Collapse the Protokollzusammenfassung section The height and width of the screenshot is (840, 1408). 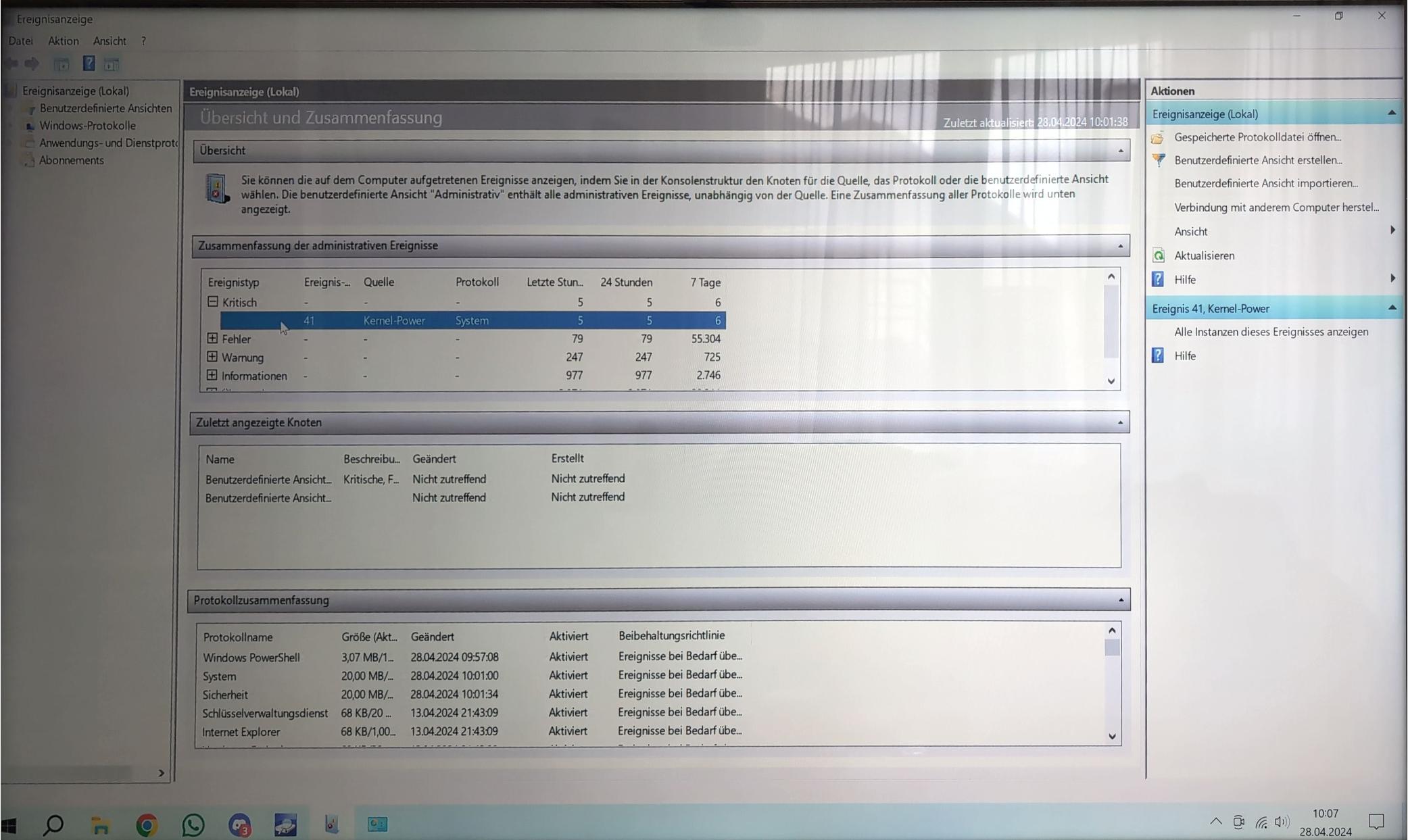(1120, 600)
